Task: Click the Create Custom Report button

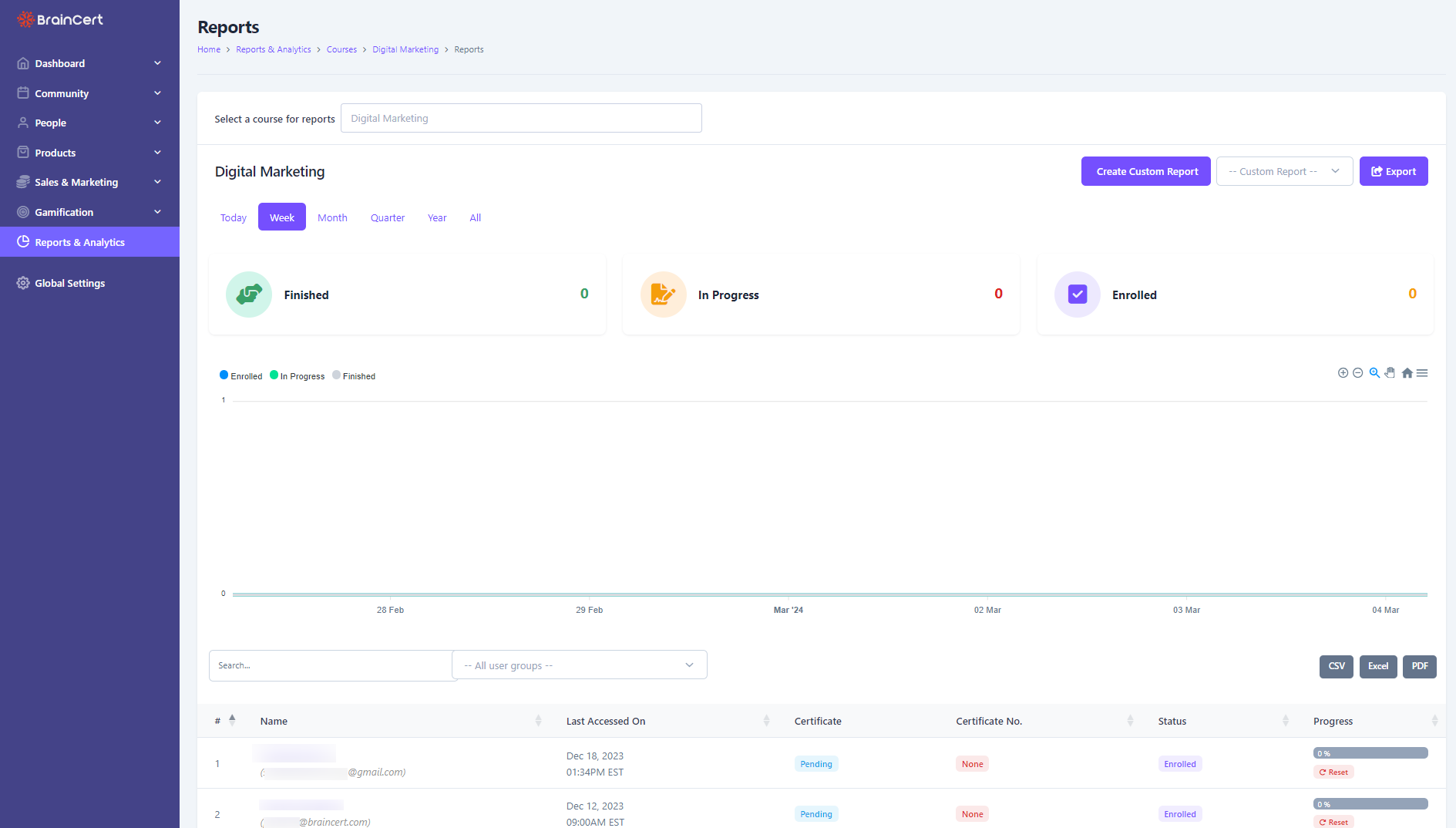Action: [1146, 171]
